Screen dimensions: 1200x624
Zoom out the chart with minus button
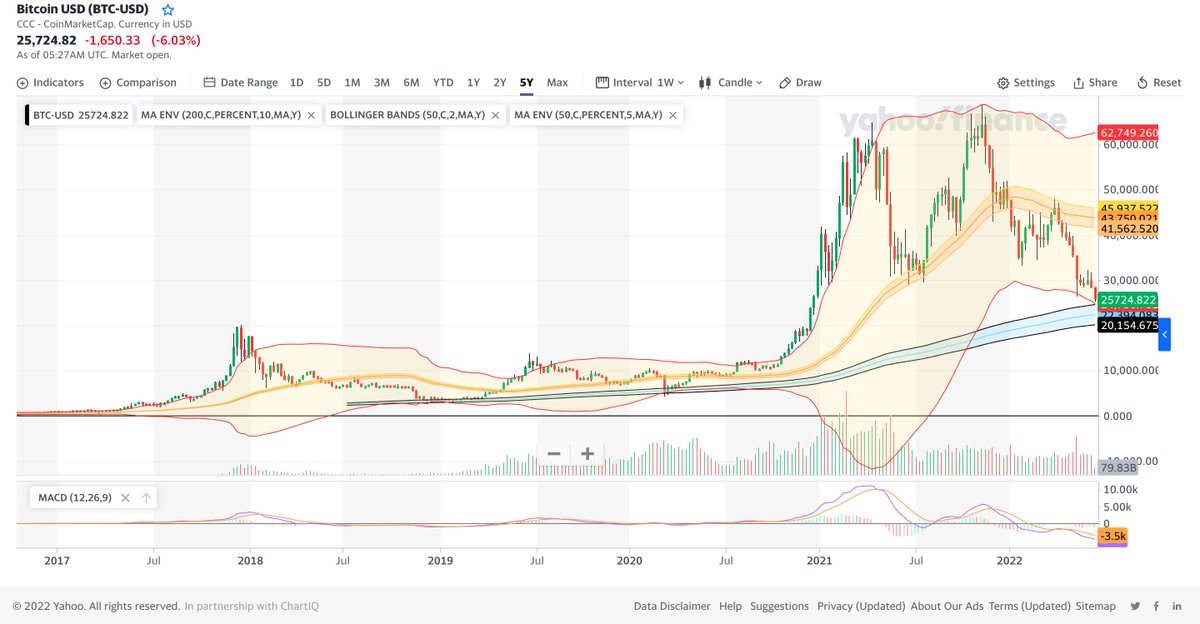[x=553, y=454]
